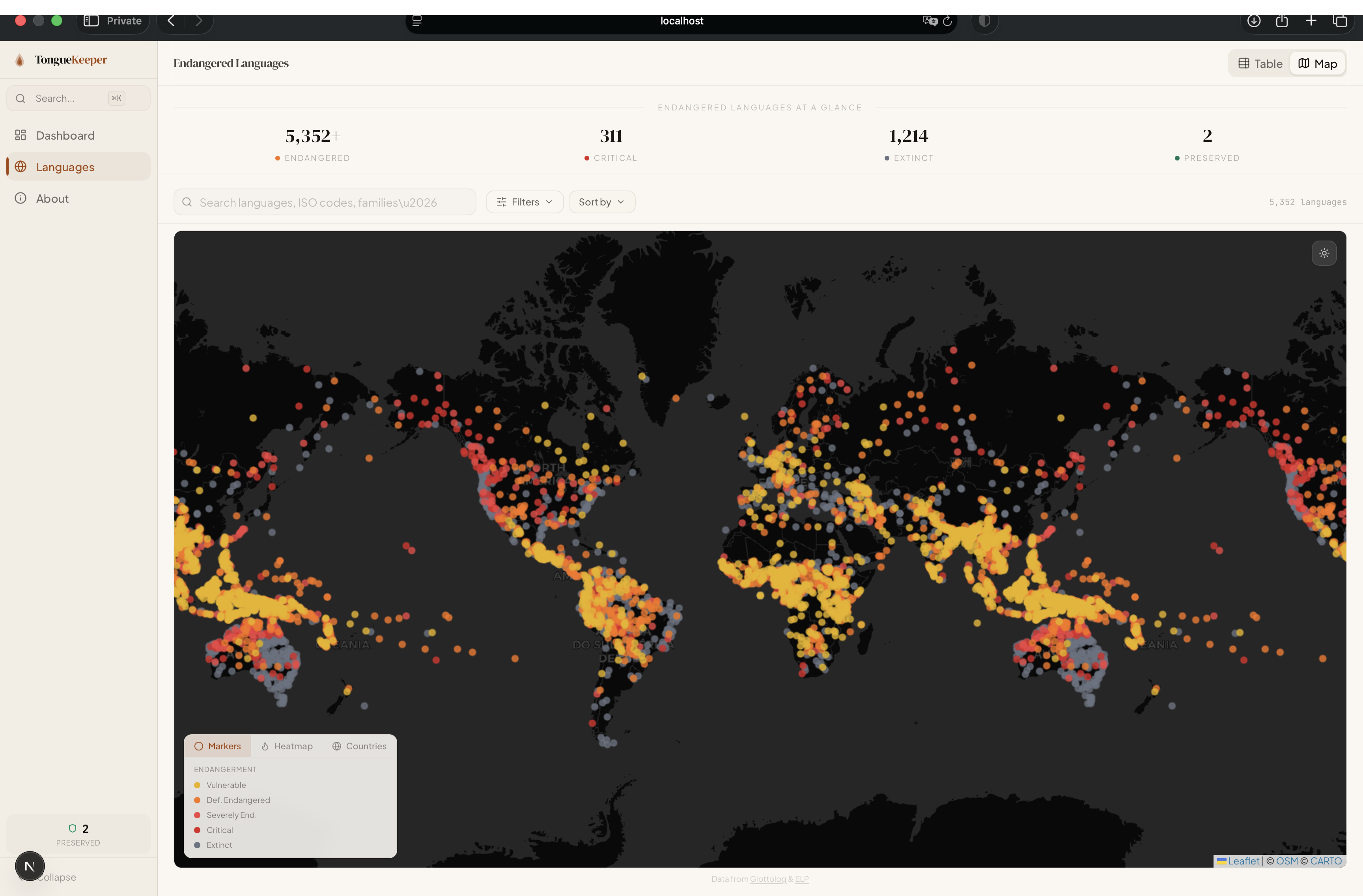The height and width of the screenshot is (896, 1363).
Task: Click the Safari downloads icon
Action: 1254,21
